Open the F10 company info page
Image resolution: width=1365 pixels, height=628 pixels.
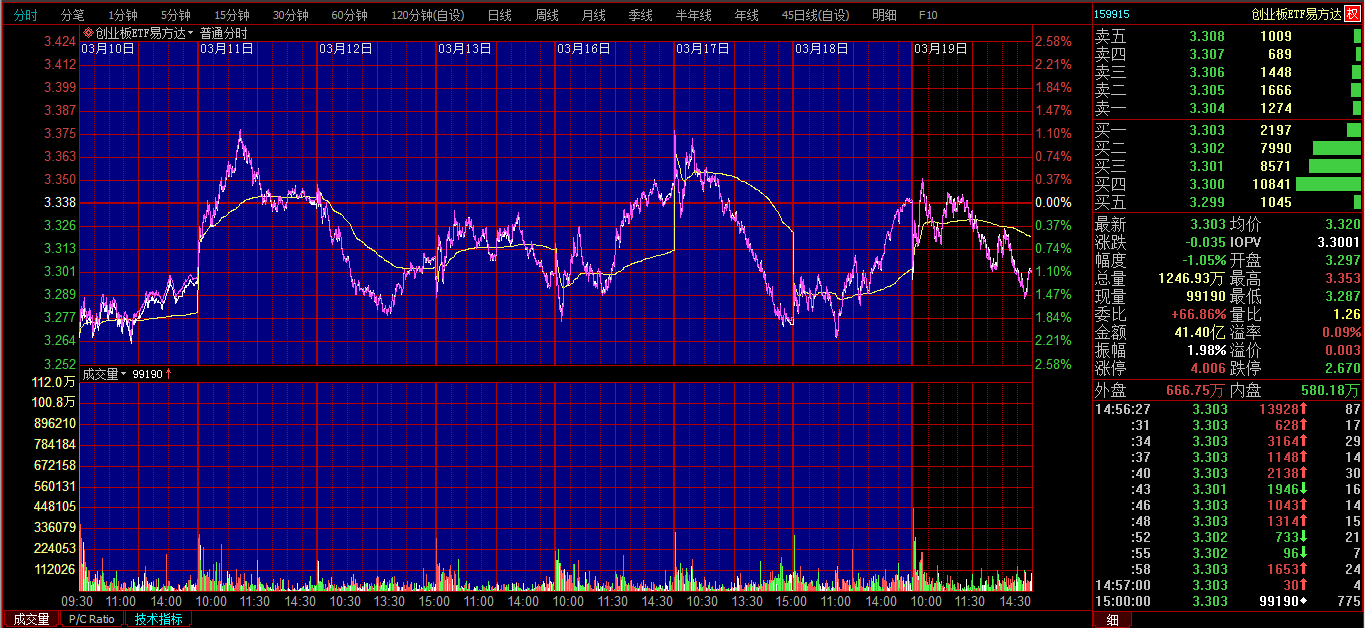point(928,15)
